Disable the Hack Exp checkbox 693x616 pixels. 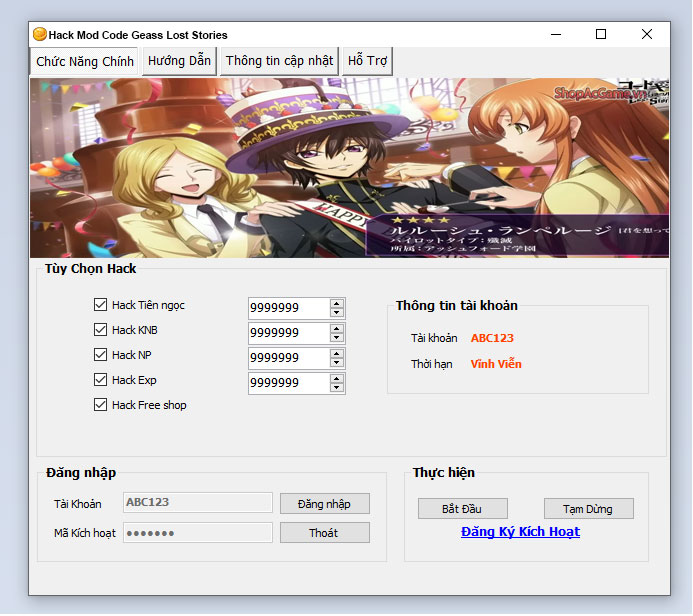click(100, 380)
